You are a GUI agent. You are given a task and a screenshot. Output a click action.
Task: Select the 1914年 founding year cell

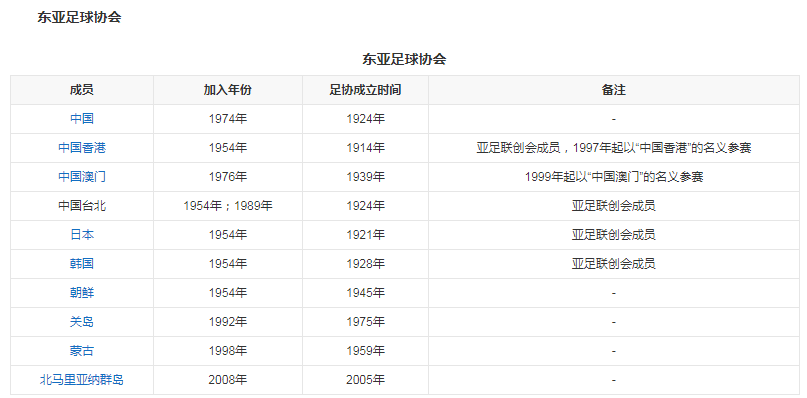coord(365,148)
